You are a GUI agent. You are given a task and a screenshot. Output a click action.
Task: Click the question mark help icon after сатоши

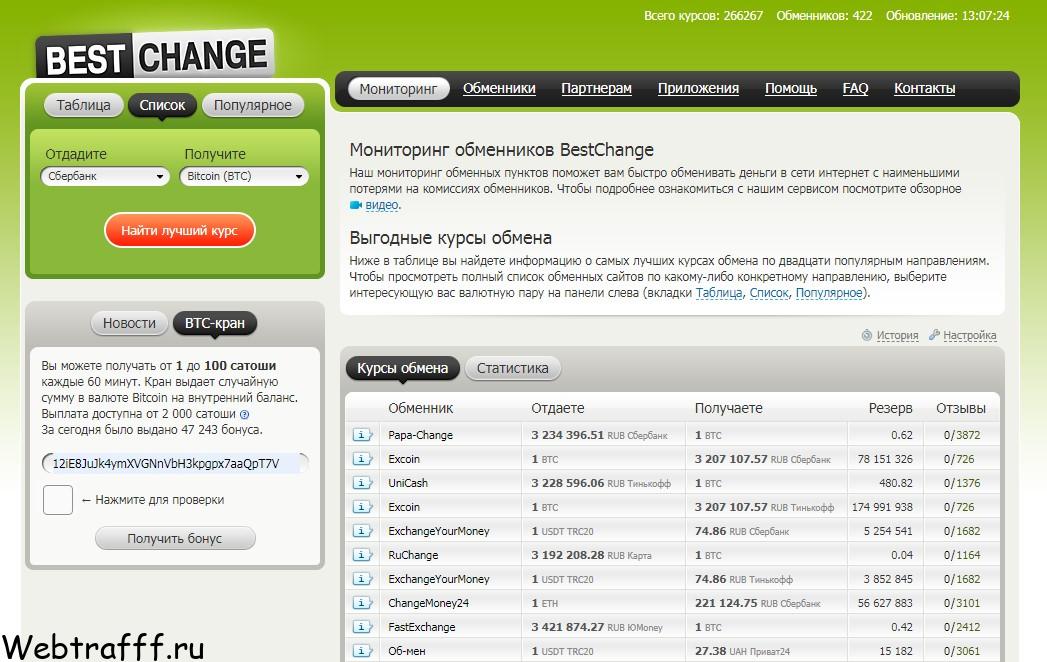244,414
